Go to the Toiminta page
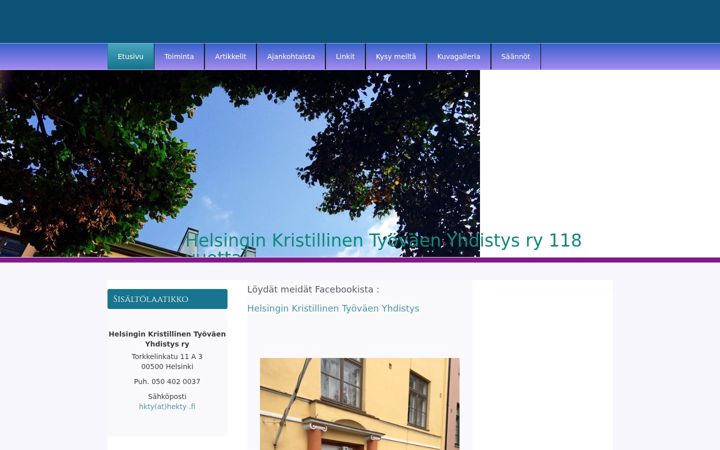This screenshot has height=450, width=720. (x=179, y=56)
